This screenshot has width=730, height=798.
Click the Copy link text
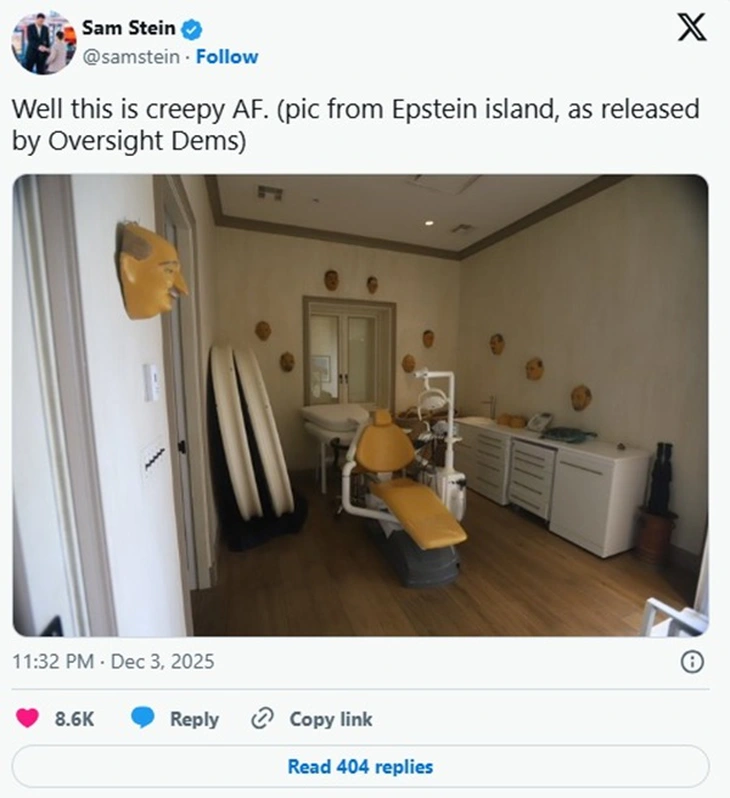(x=331, y=719)
